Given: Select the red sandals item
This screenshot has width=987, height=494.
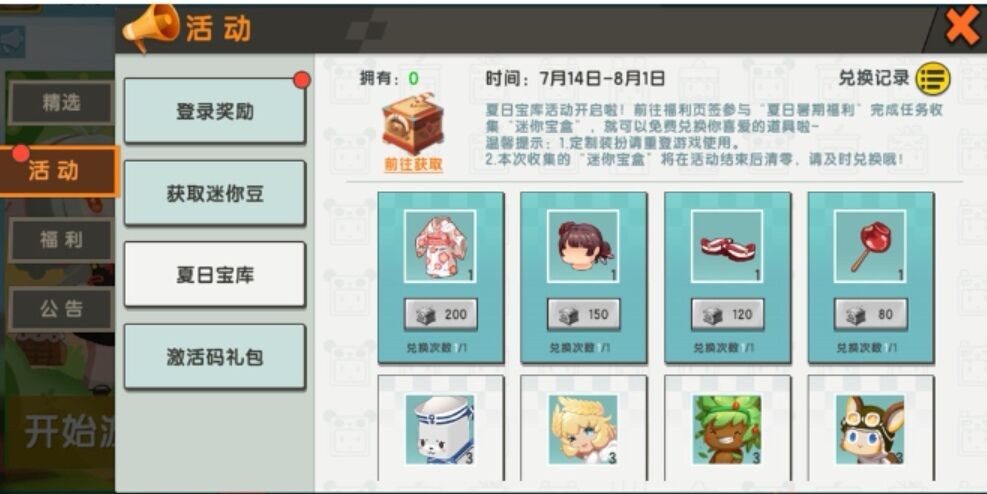Looking at the screenshot, I should coord(727,246).
